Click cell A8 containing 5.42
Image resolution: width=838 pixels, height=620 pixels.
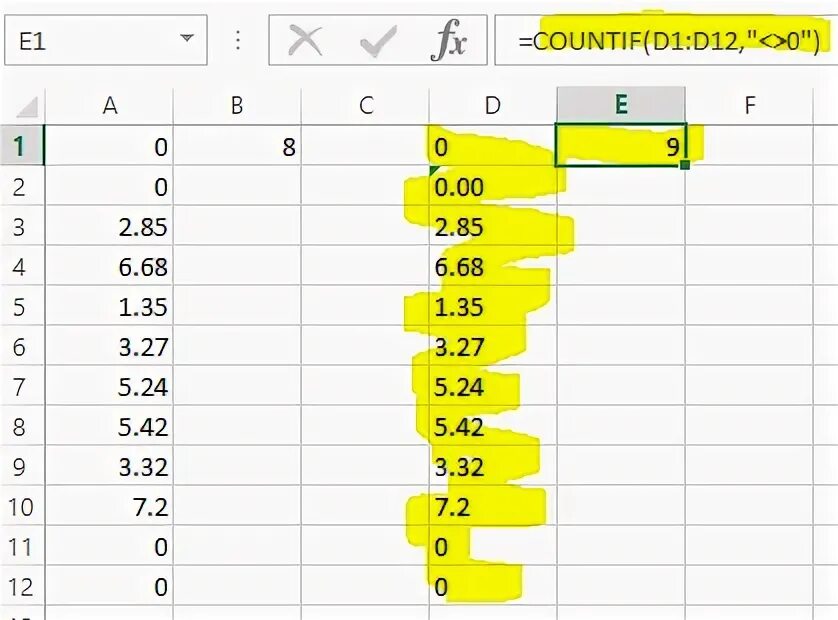(x=110, y=427)
